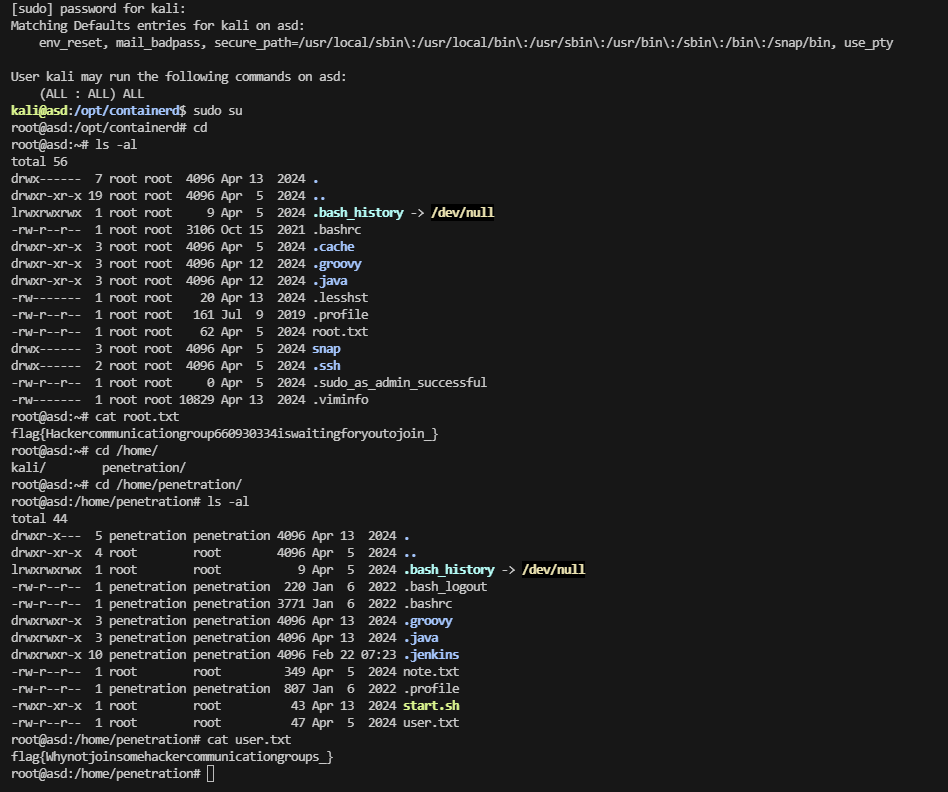Select the .jenkins directory name
948x792 pixels.
431,655
